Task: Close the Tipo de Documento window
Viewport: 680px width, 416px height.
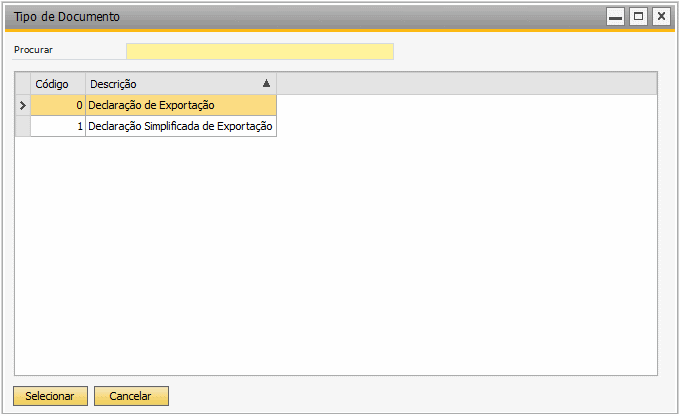Action: (661, 16)
